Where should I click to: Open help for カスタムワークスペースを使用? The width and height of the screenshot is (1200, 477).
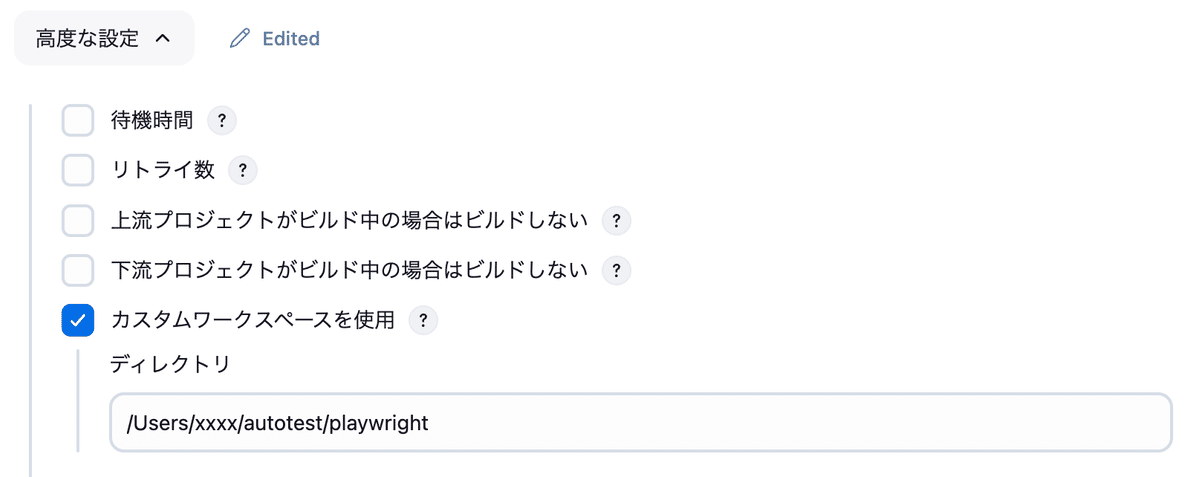click(x=424, y=320)
